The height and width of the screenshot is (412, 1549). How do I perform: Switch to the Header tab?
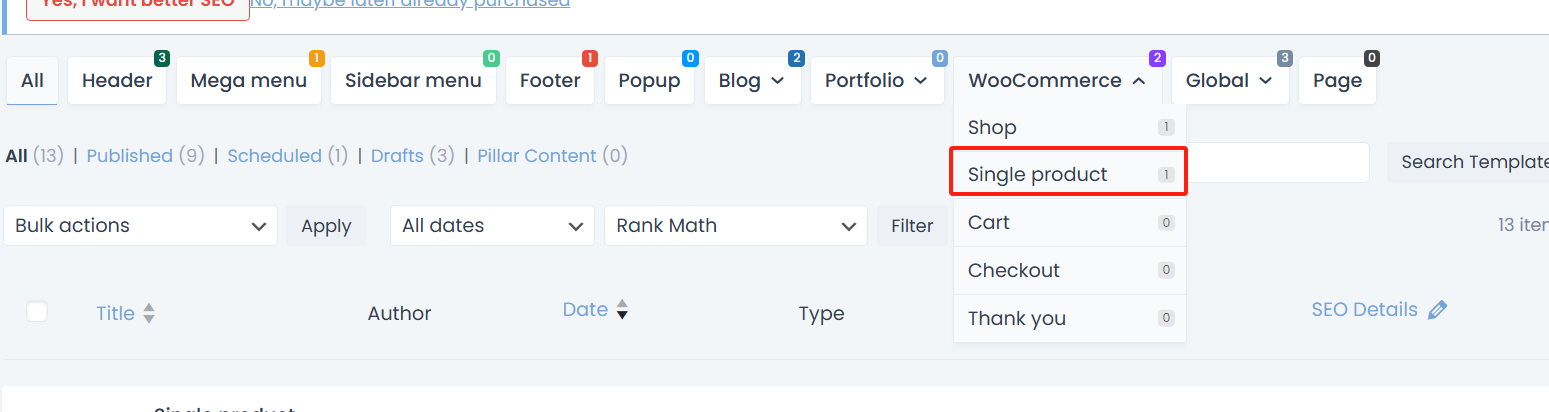click(117, 81)
